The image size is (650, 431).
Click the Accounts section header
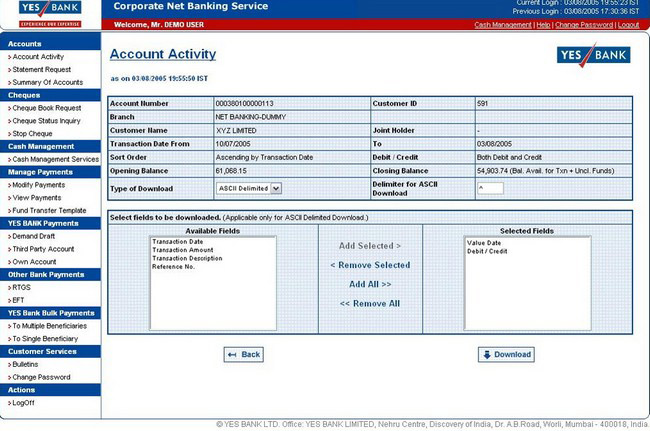(x=50, y=44)
